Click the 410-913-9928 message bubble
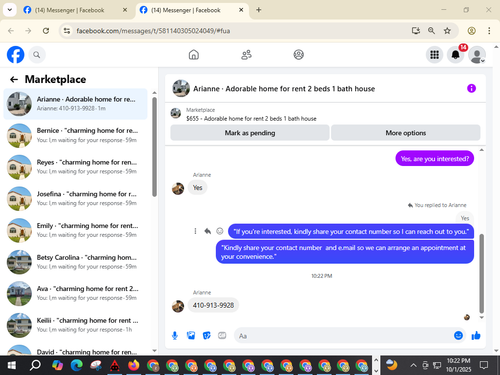This screenshot has height=375, width=500. click(213, 305)
